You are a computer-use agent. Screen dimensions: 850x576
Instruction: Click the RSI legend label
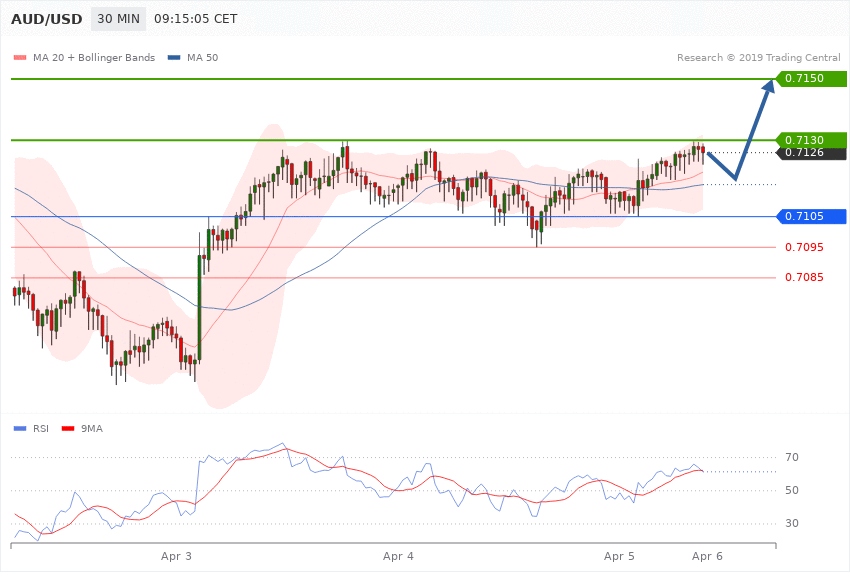pos(41,429)
